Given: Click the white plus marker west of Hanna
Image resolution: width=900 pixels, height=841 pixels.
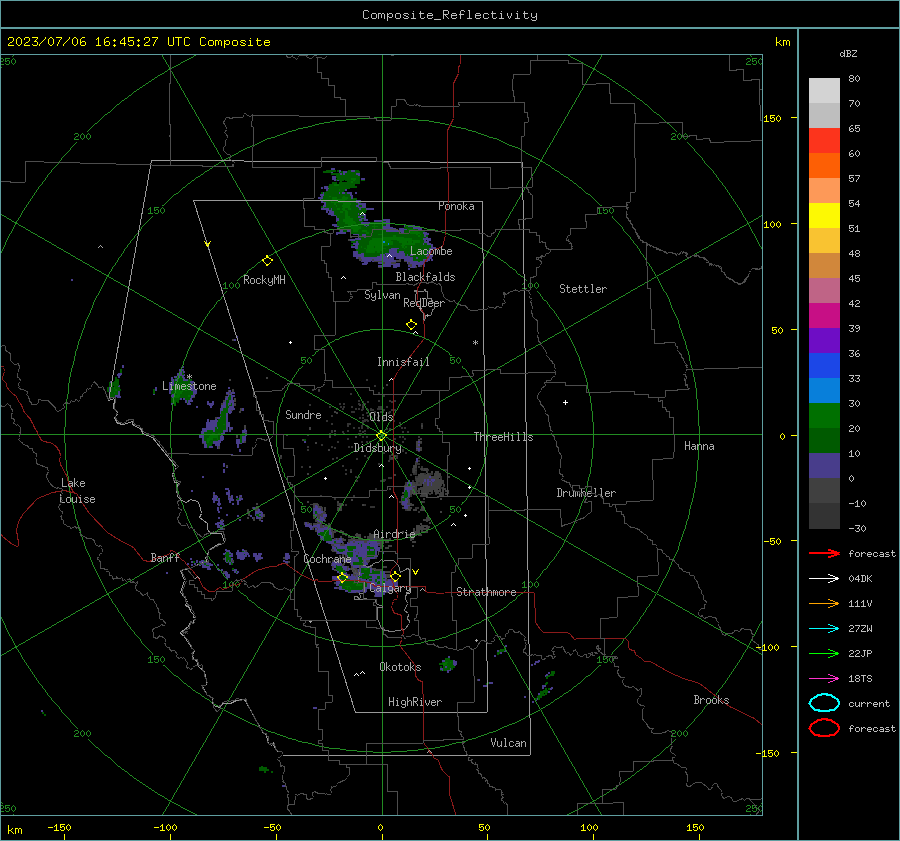Looking at the screenshot, I should coord(565,402).
